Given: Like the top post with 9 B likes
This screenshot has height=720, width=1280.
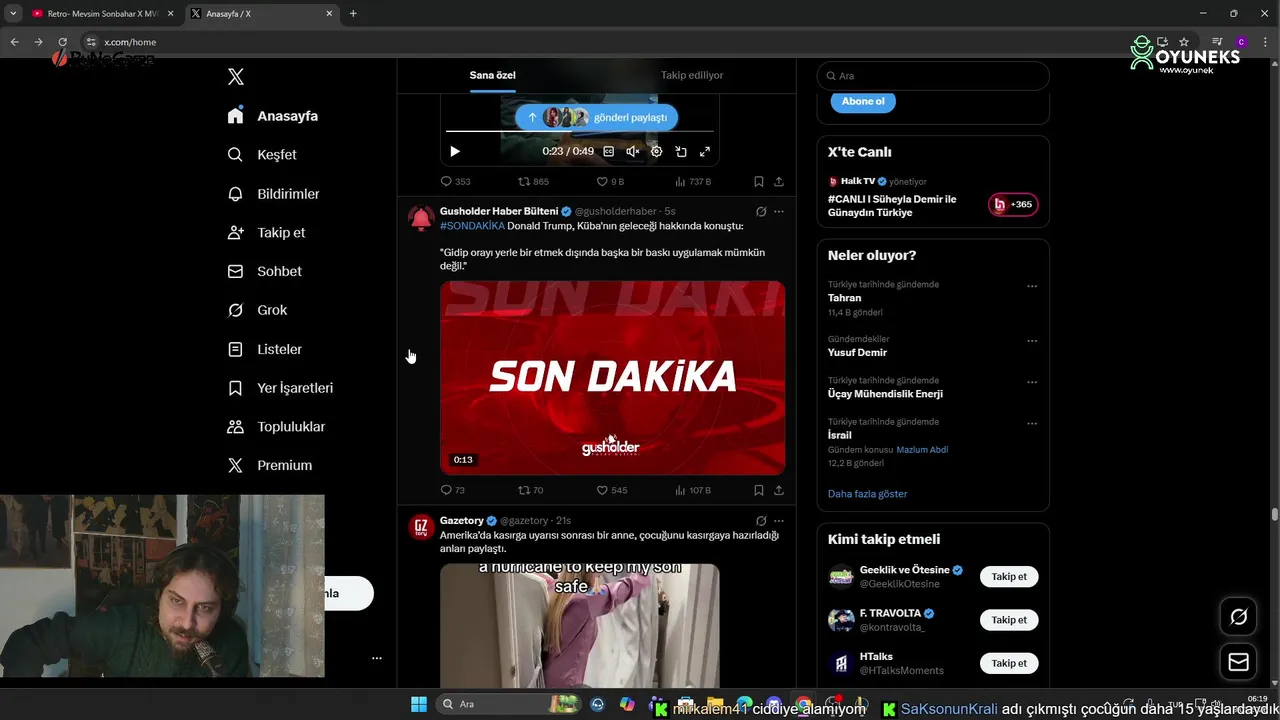Looking at the screenshot, I should pos(610,182).
